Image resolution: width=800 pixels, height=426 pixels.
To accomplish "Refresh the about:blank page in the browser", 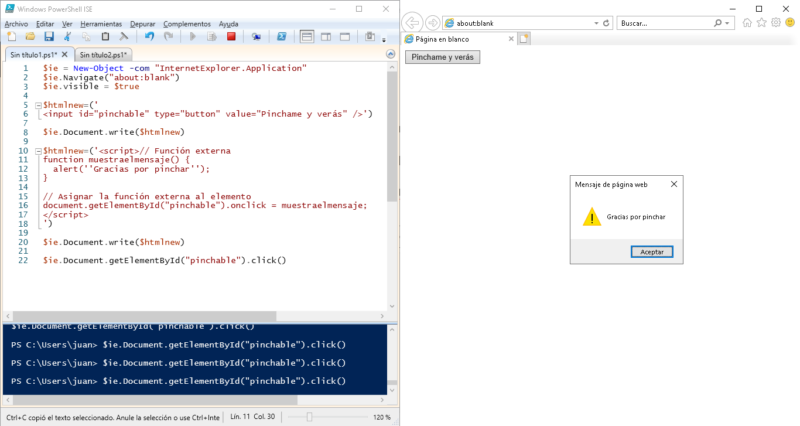I will point(606,23).
